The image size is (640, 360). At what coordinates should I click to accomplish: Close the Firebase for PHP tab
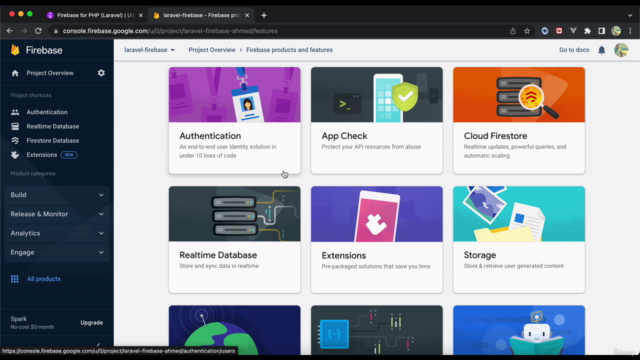point(141,16)
